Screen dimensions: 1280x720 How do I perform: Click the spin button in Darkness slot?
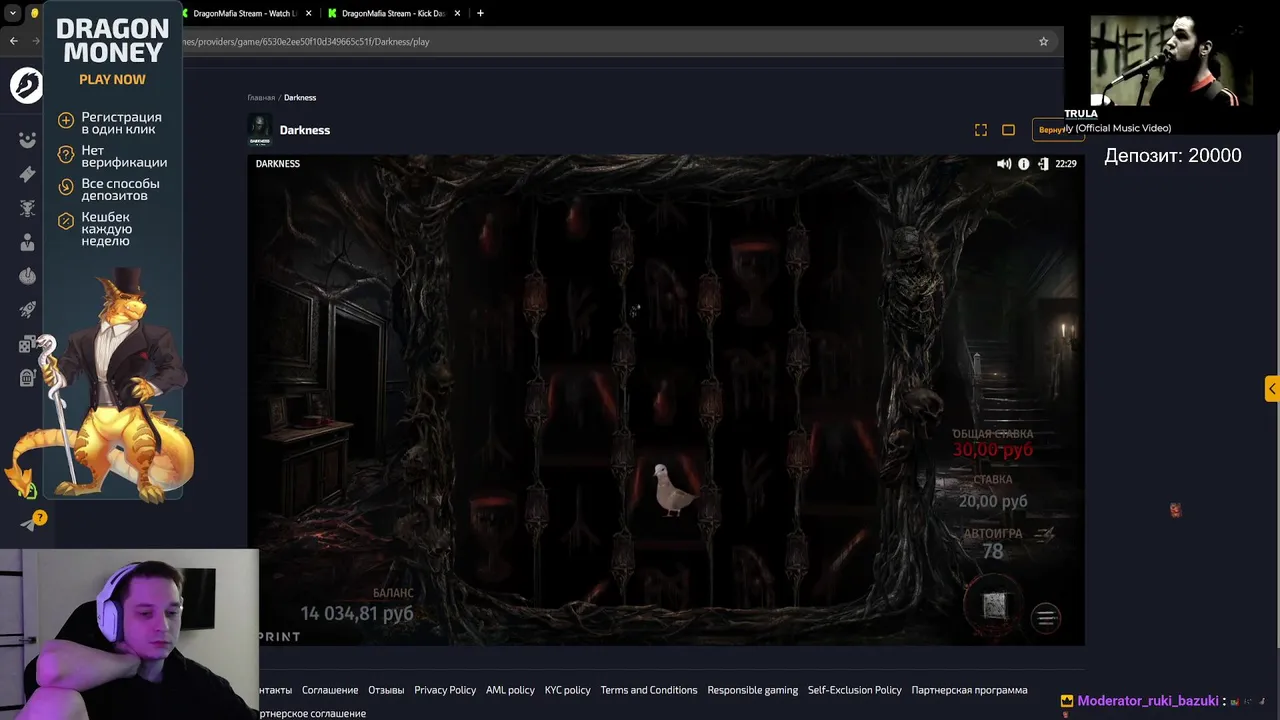(x=994, y=604)
